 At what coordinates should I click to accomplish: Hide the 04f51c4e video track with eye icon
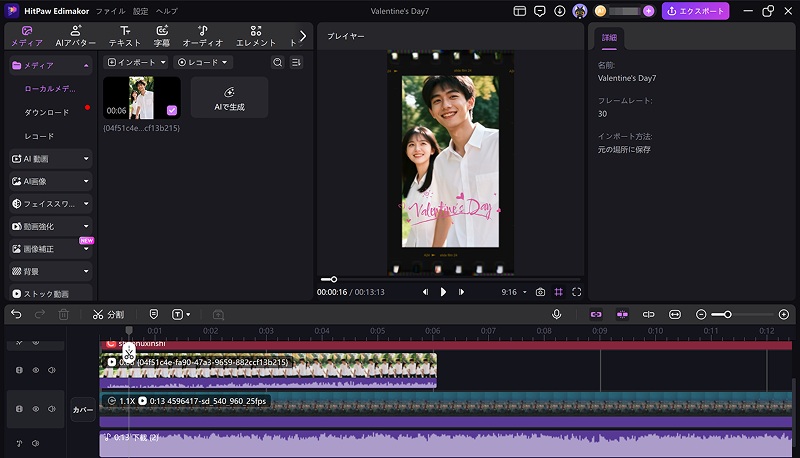pos(35,370)
